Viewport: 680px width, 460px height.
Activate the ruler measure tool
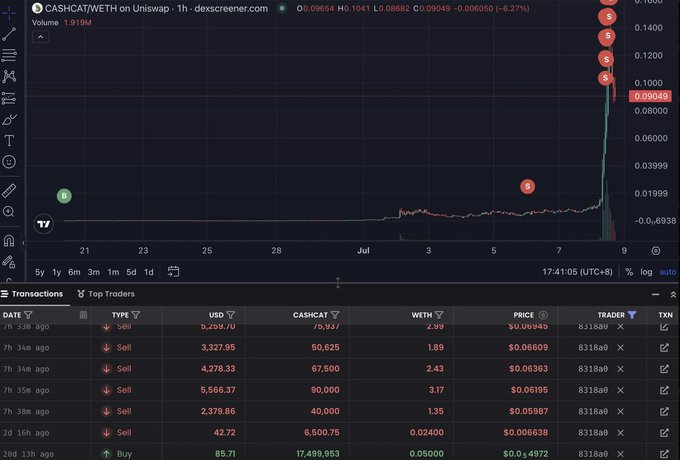click(9, 190)
